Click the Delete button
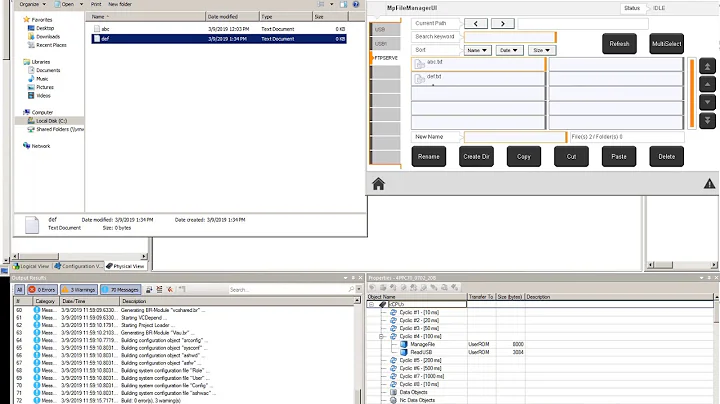Viewport: 720px width, 404px height. [666, 157]
